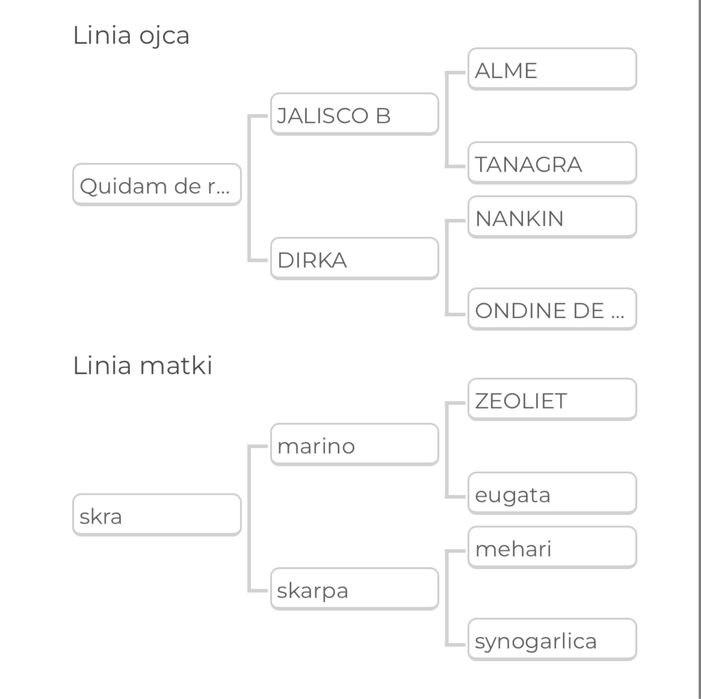
Task: Click the bracket connecting marino and skarpa
Action: point(249,518)
